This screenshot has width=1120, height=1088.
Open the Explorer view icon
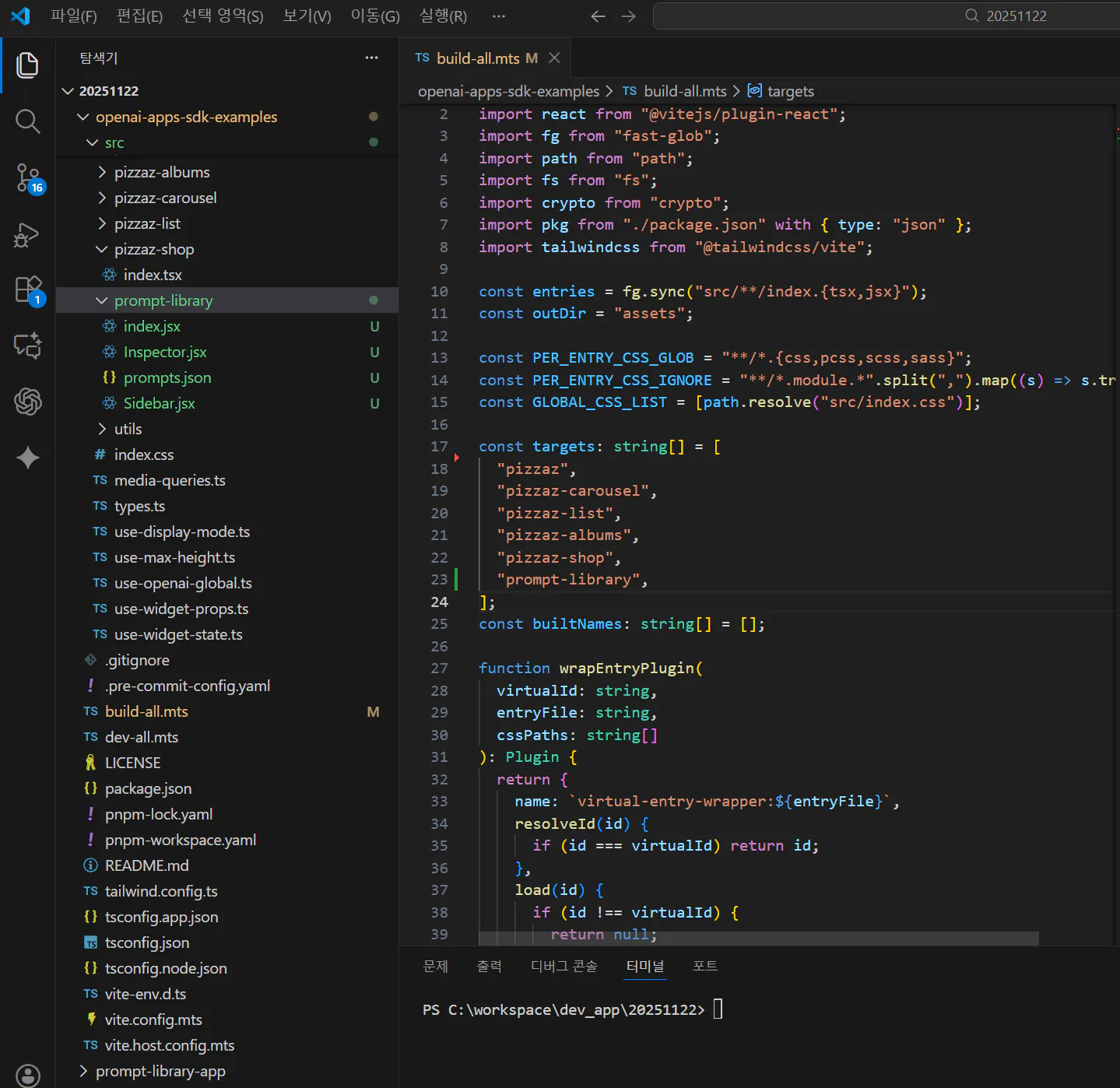click(27, 65)
